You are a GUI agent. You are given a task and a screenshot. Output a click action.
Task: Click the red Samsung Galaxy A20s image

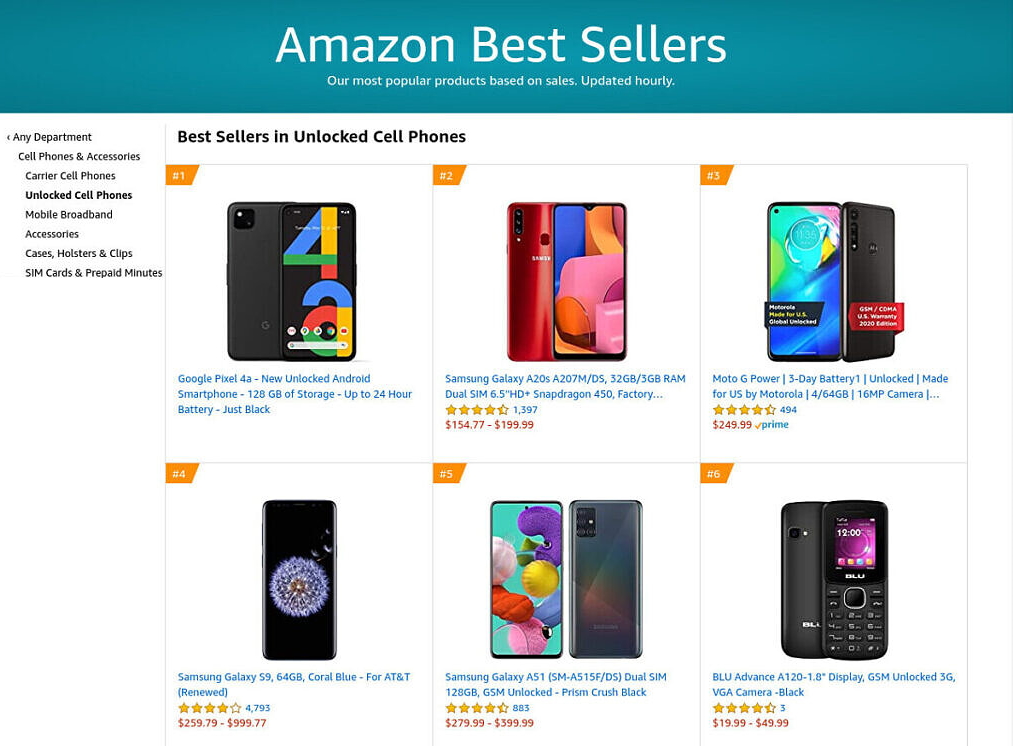[567, 282]
